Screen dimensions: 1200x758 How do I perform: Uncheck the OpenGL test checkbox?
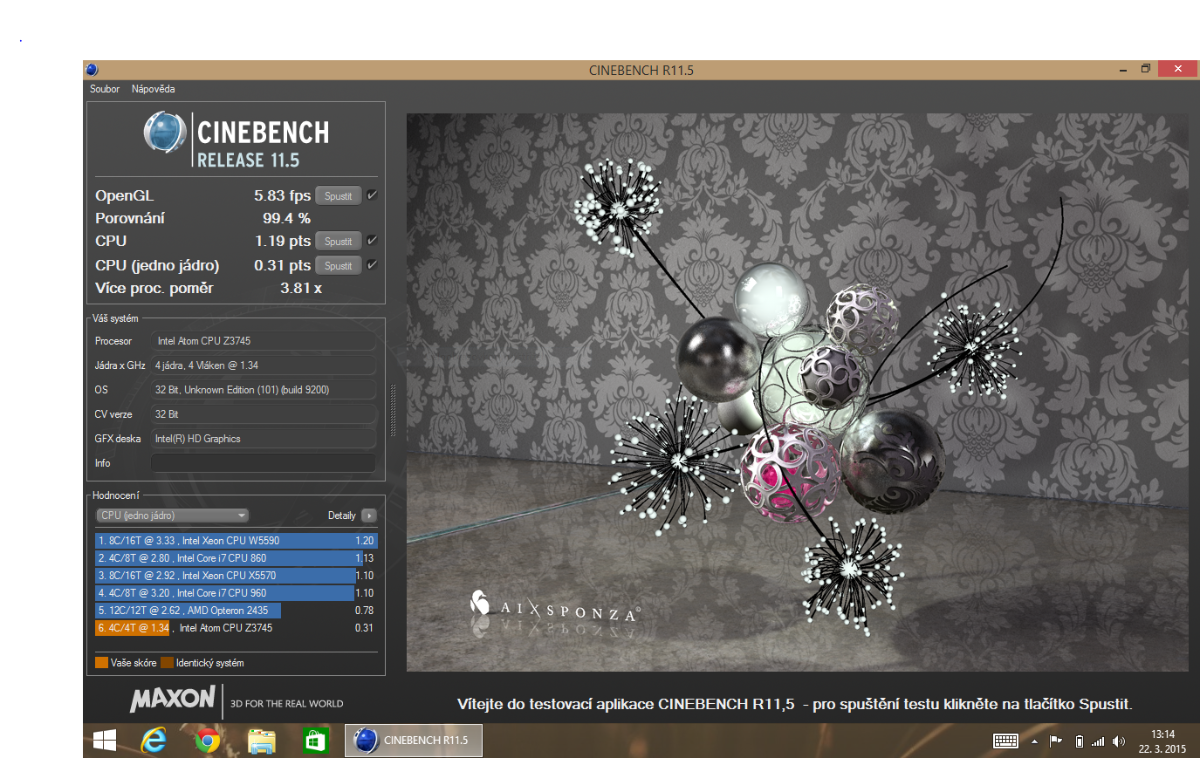pos(372,196)
